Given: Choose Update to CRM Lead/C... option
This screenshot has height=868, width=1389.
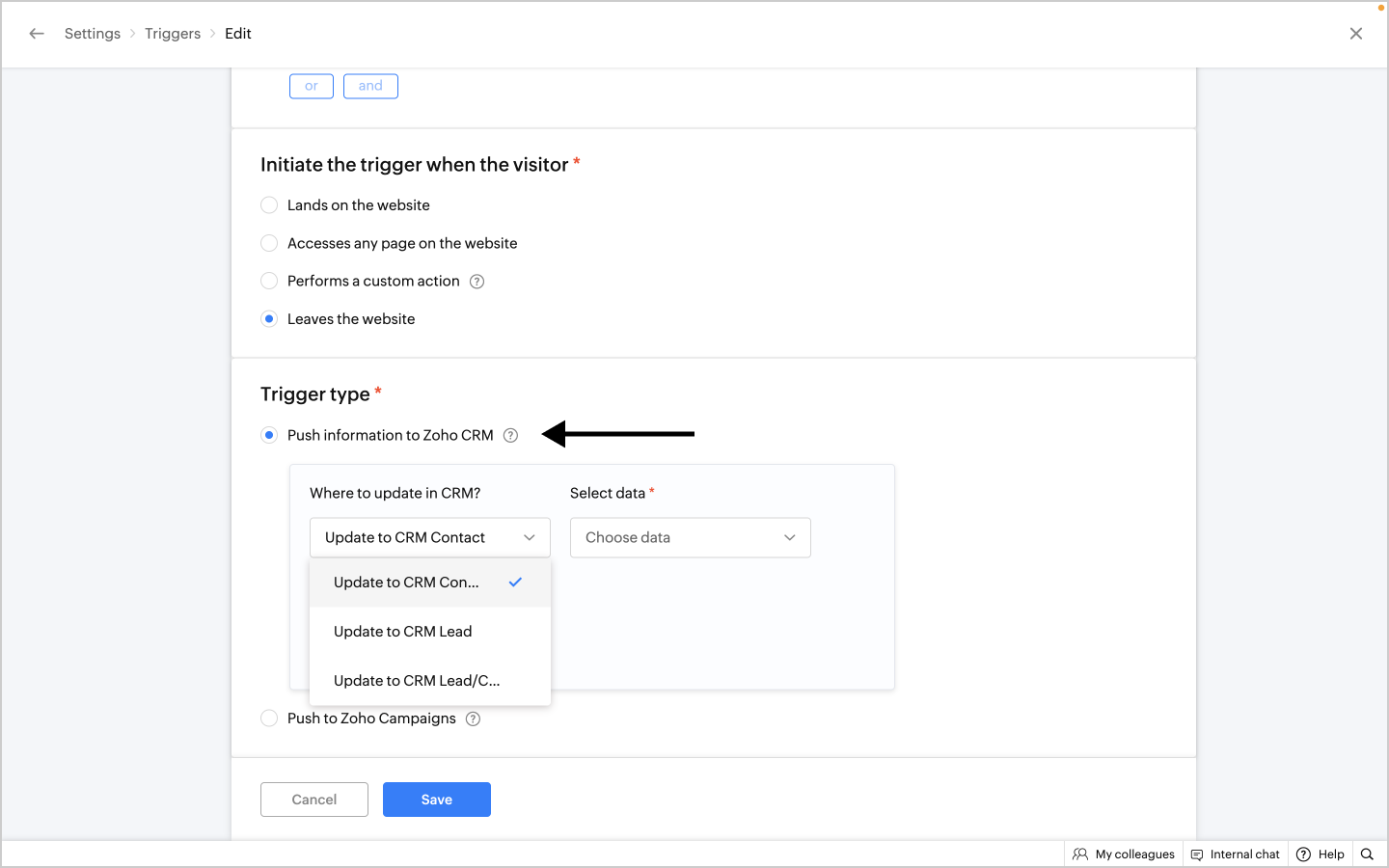Looking at the screenshot, I should [417, 681].
